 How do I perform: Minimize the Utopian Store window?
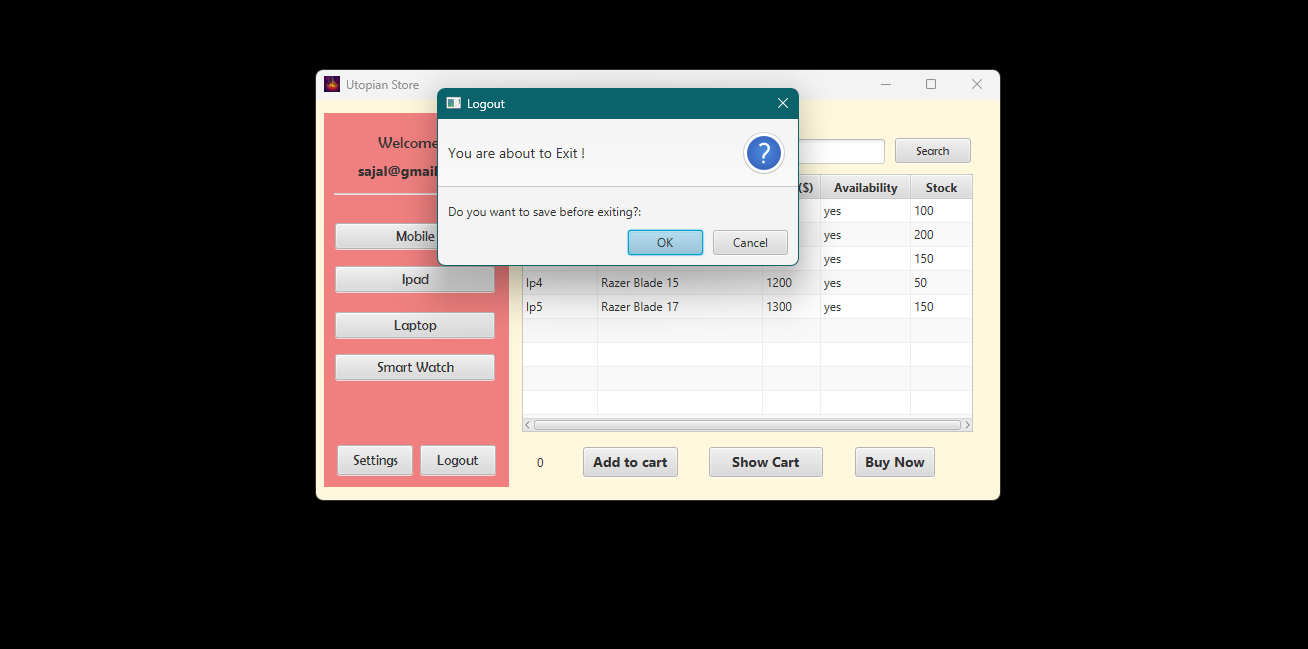click(886, 84)
